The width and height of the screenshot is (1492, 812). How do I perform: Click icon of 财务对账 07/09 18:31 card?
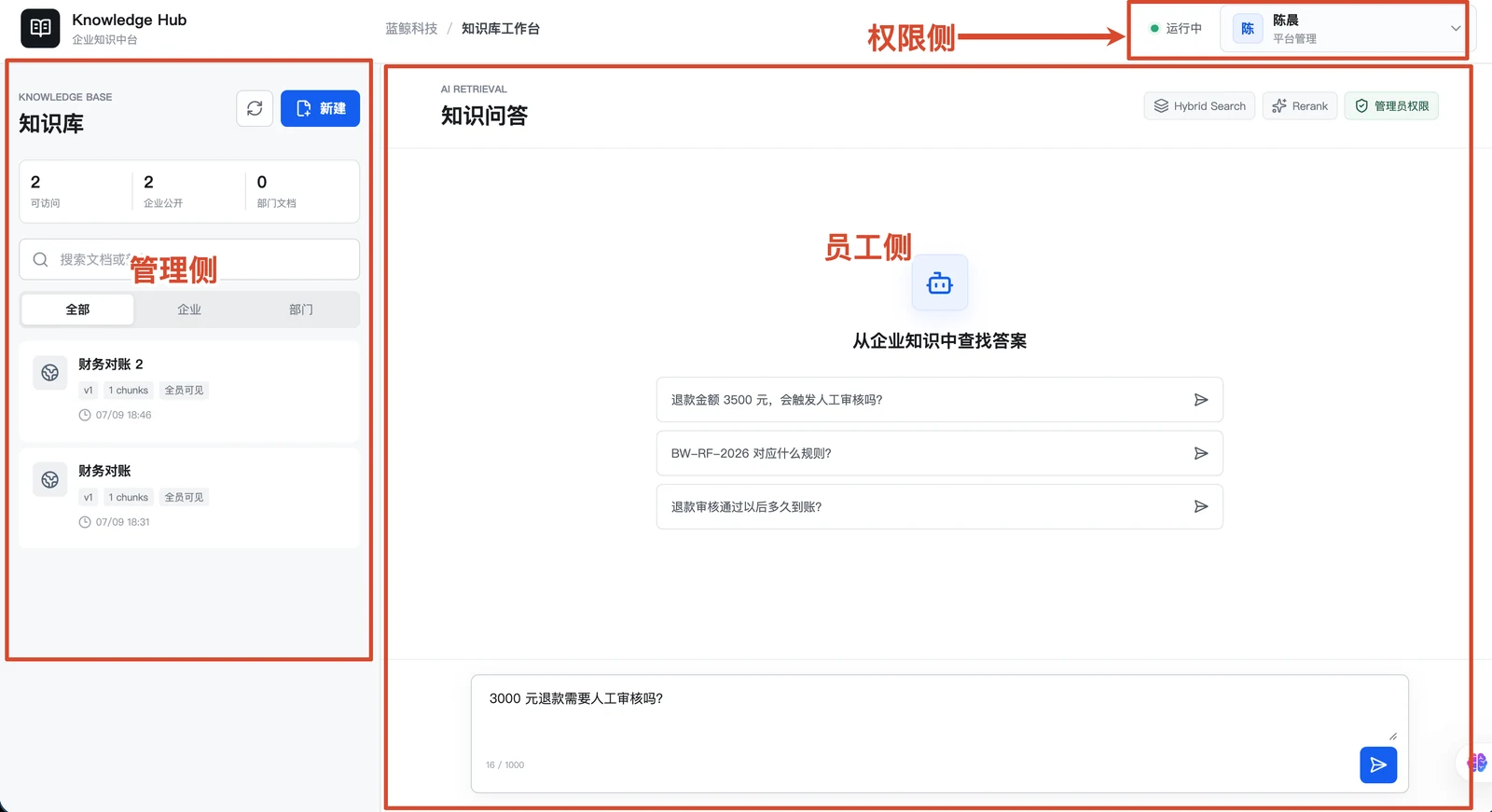tap(50, 479)
